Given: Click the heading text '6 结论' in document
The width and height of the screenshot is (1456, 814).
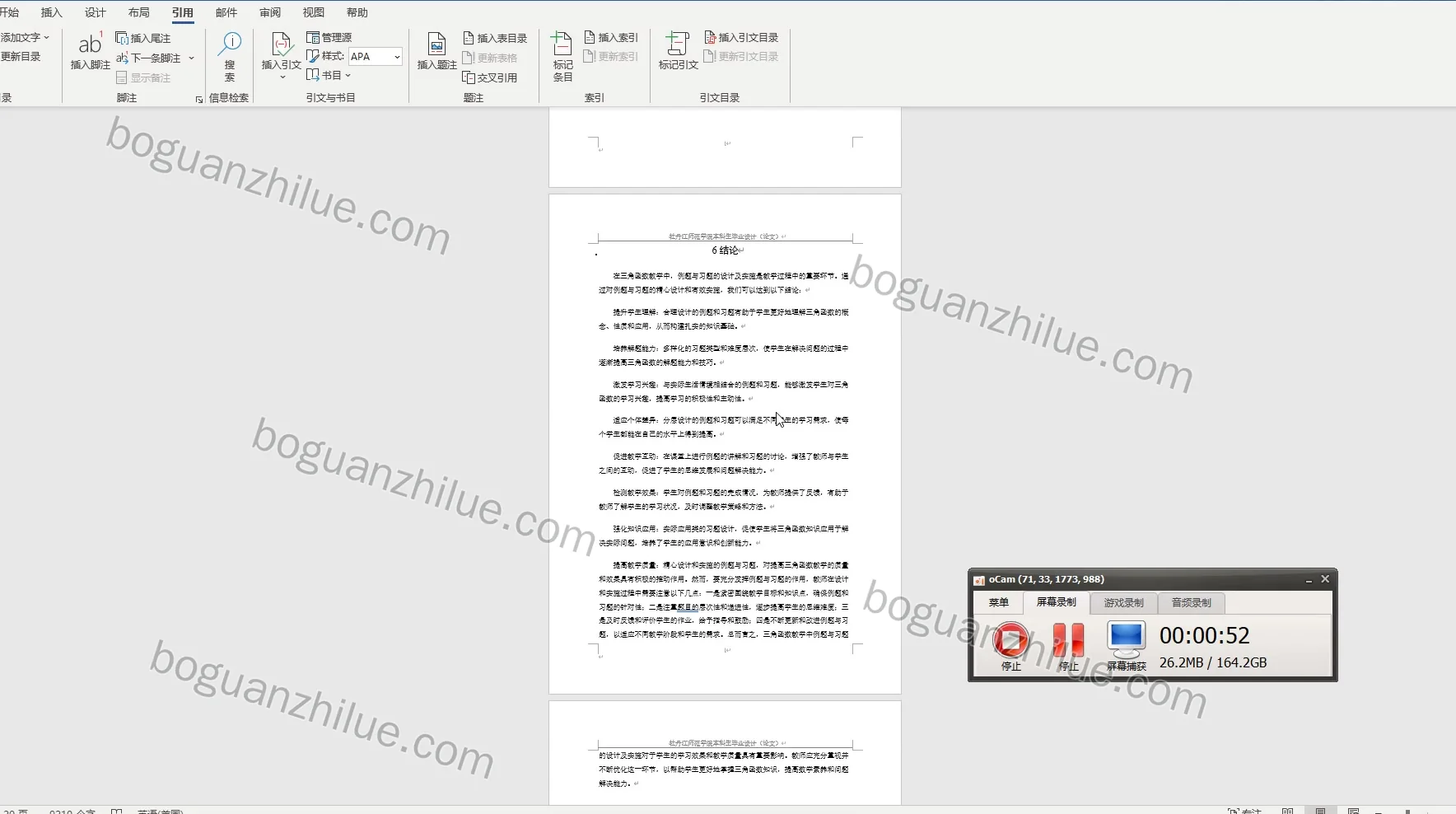Looking at the screenshot, I should [x=726, y=250].
